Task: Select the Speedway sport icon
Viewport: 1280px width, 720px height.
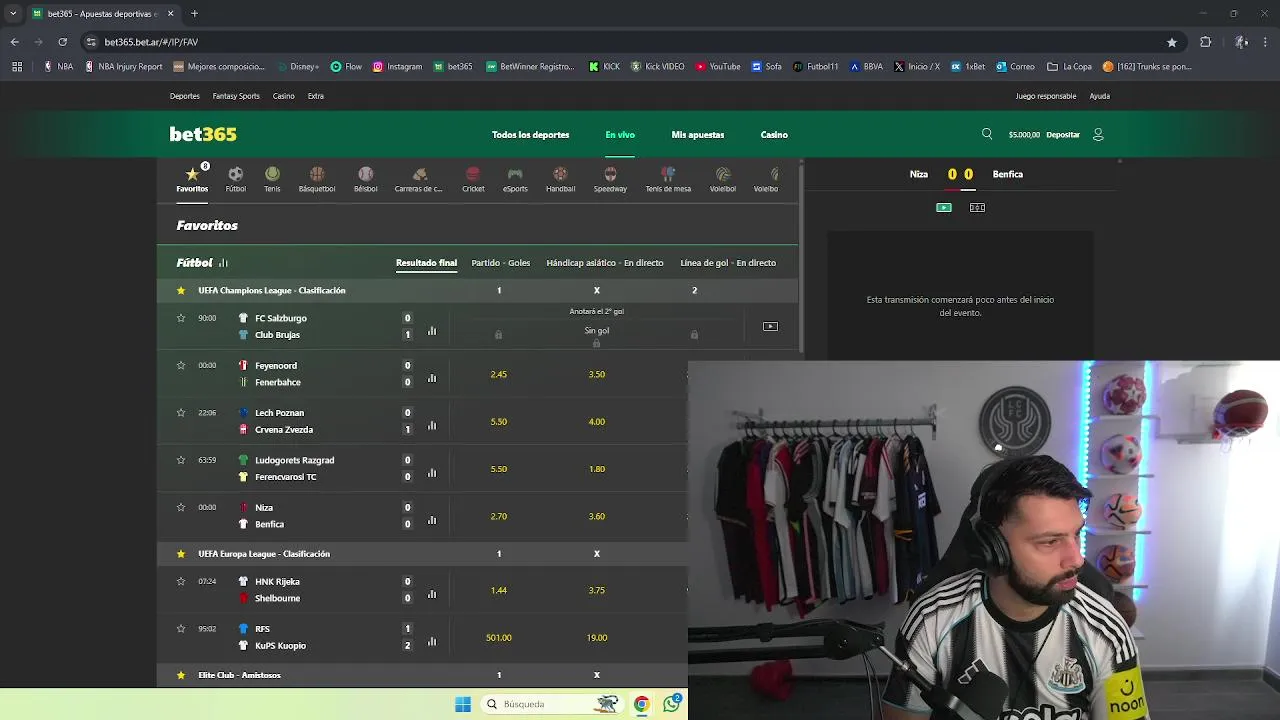Action: pos(610,180)
